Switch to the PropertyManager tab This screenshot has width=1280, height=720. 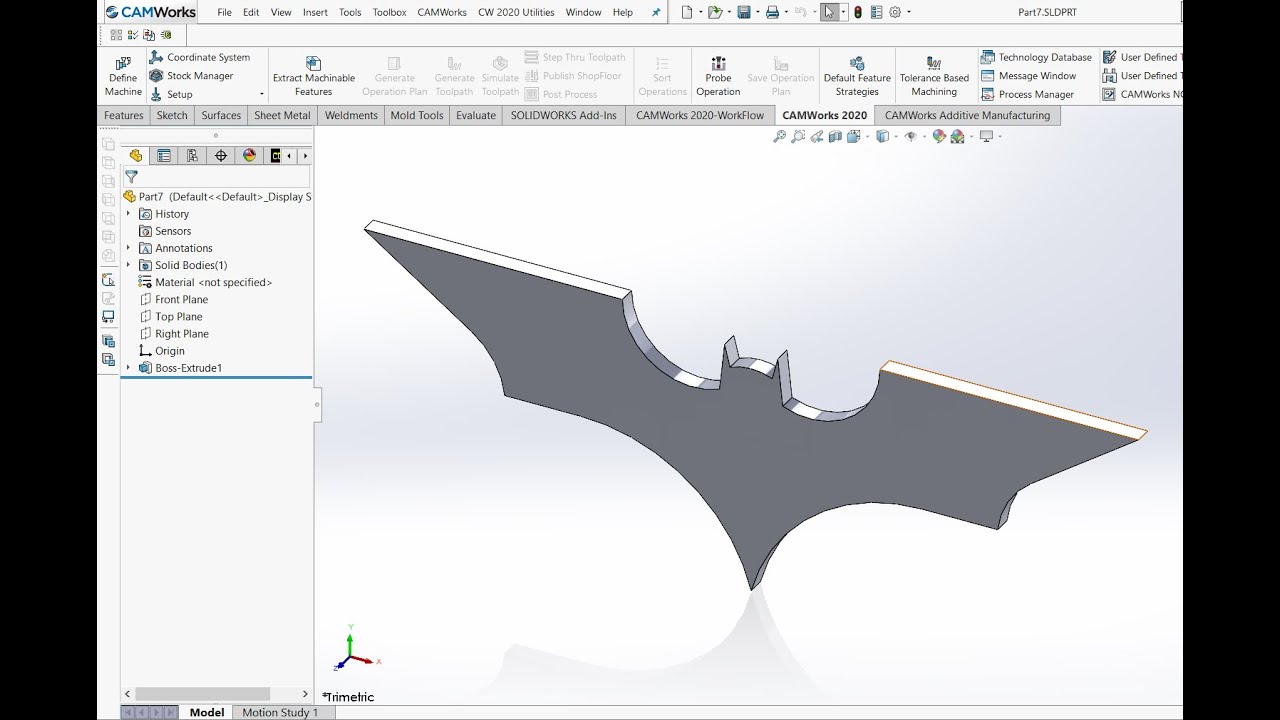pos(164,155)
